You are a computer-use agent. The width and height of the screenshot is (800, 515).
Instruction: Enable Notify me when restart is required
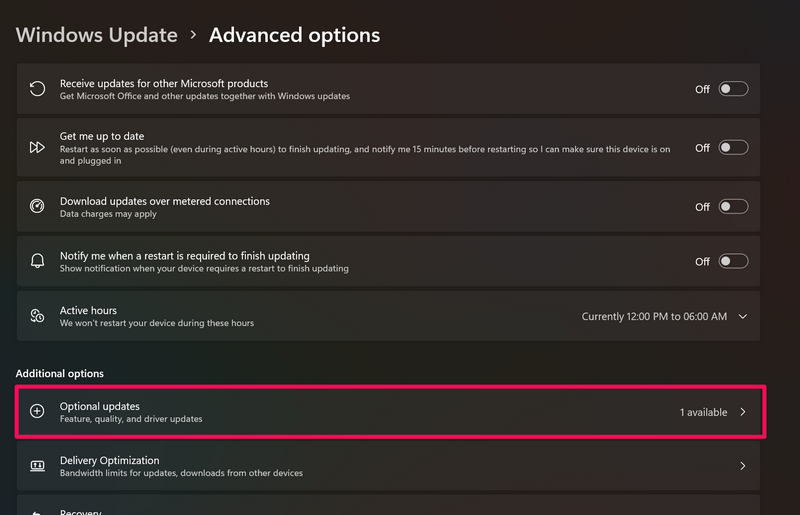pos(733,261)
